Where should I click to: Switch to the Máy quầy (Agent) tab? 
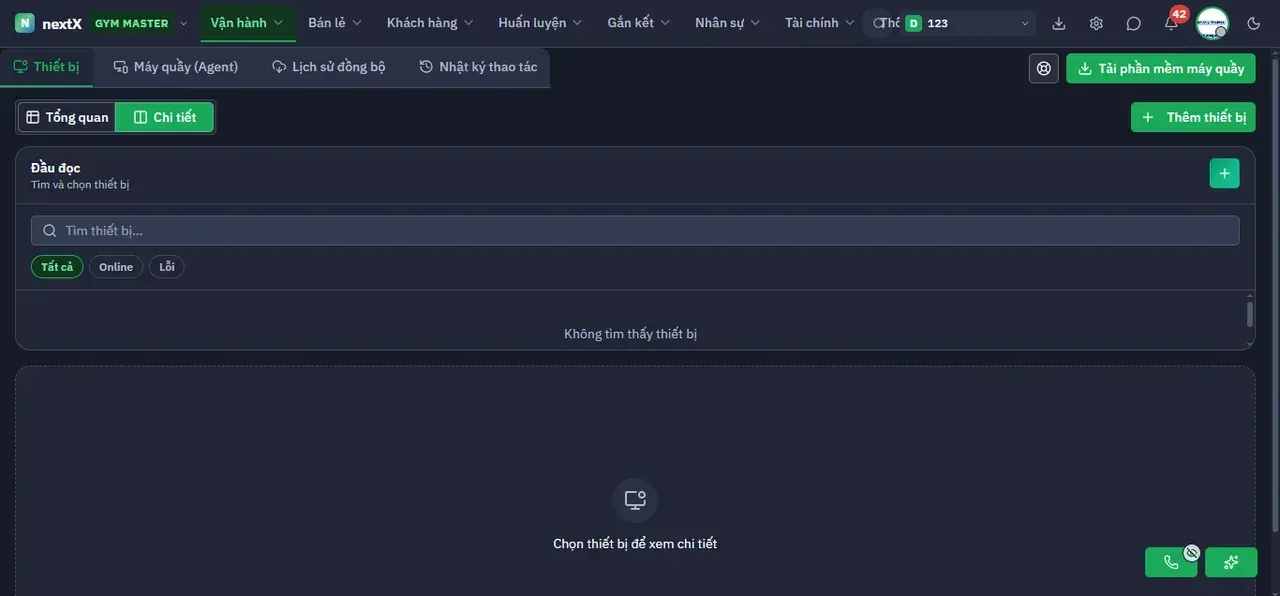click(176, 67)
